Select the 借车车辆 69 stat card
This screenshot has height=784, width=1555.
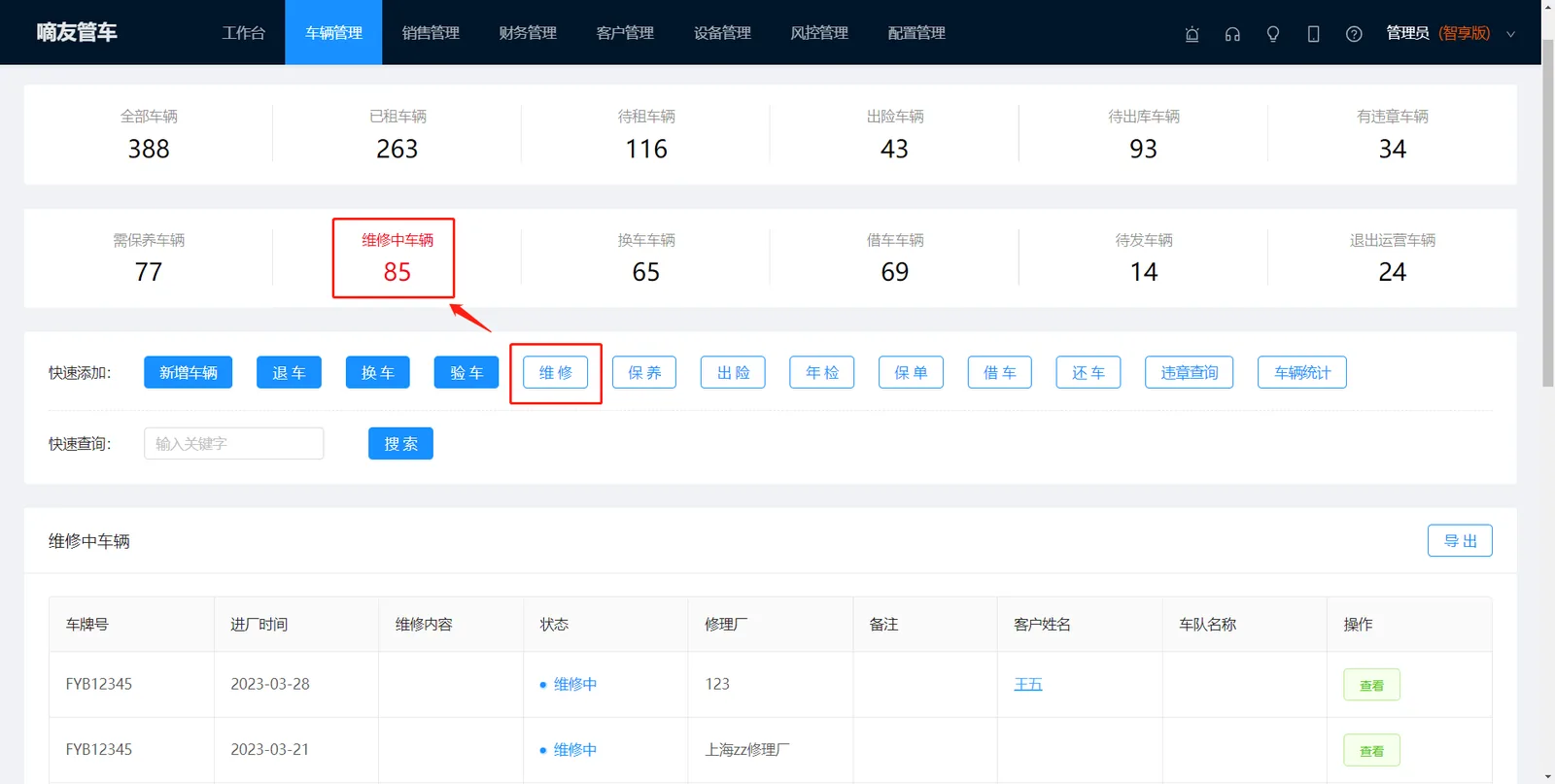click(x=895, y=257)
